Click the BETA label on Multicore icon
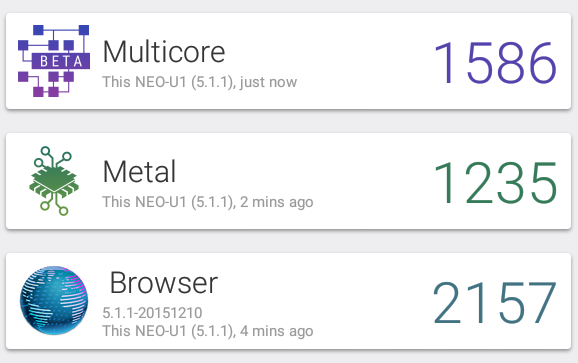 (x=61, y=61)
